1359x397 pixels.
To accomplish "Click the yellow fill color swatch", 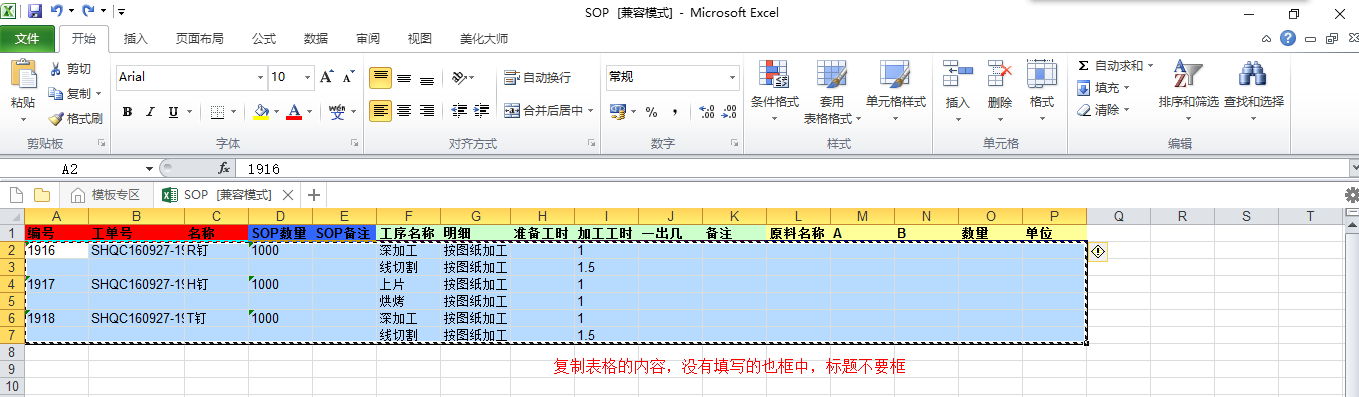I will tap(261, 111).
